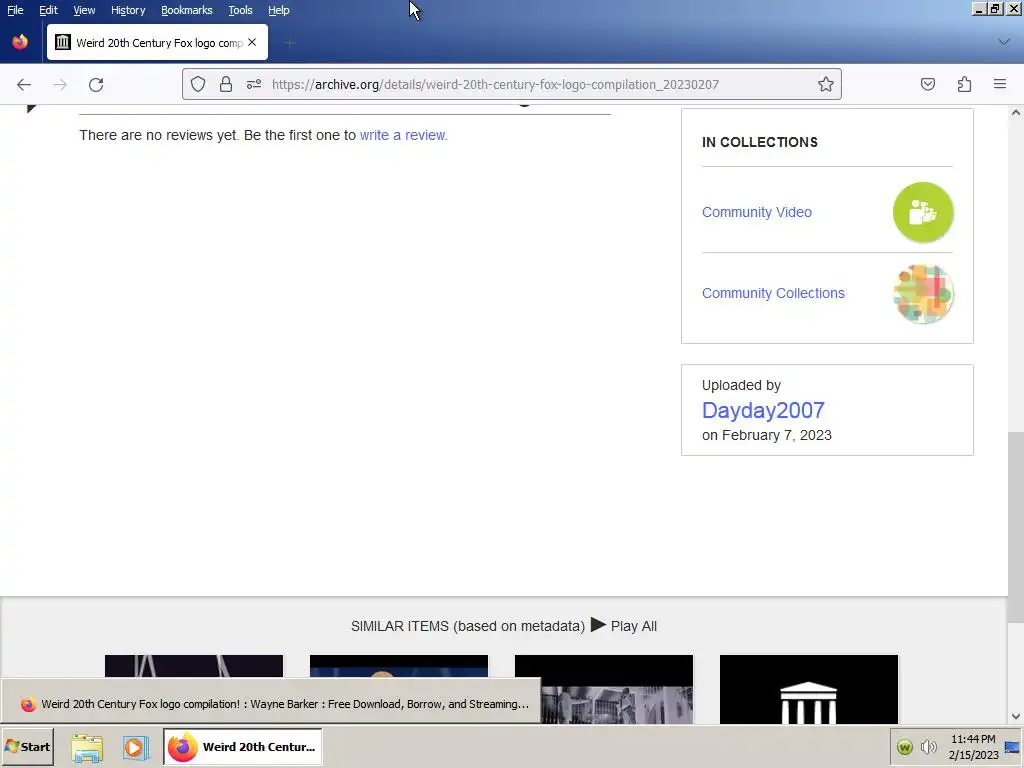Open the Extensions puzzle icon
Viewport: 1024px width, 768px height.
(x=964, y=84)
